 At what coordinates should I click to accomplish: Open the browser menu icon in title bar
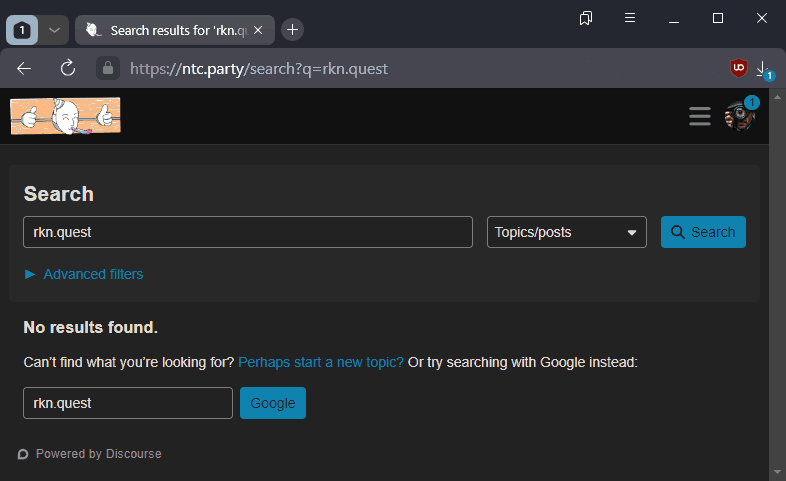pos(630,18)
